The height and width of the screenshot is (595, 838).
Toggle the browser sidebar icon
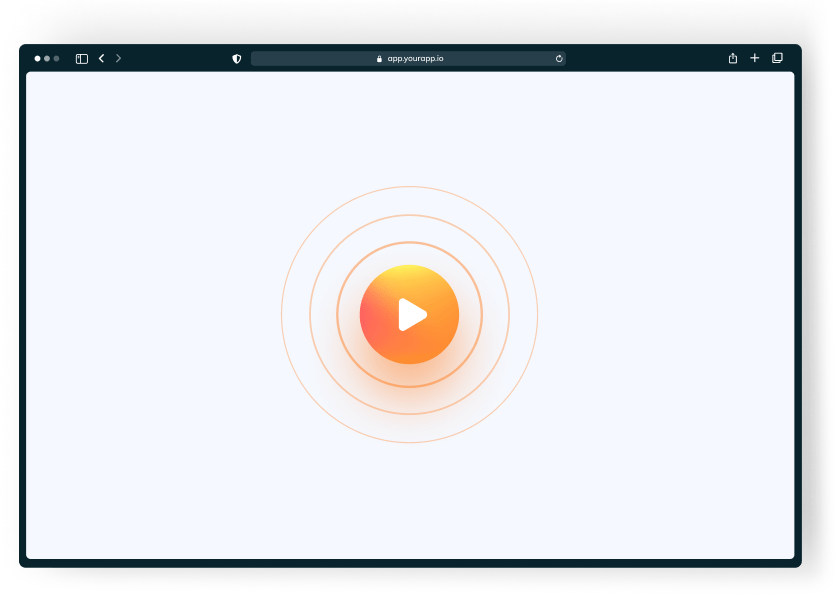(82, 59)
